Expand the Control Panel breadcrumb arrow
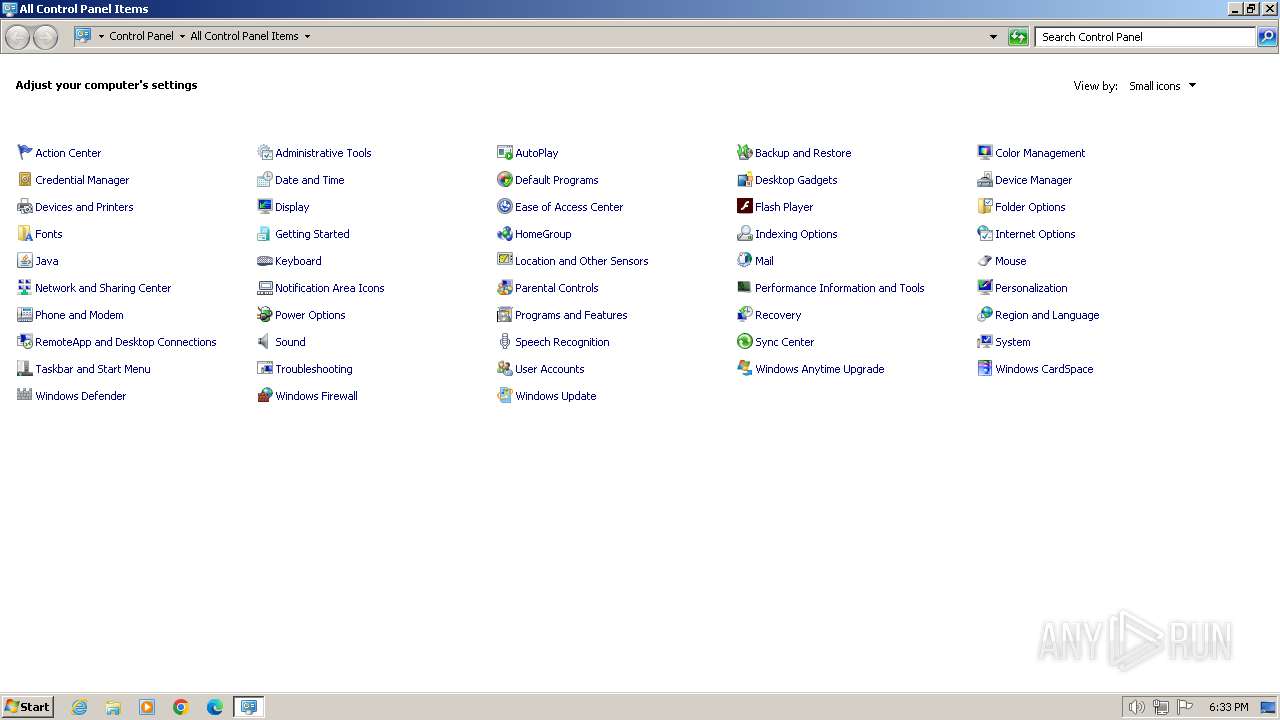The width and height of the screenshot is (1280, 720). tap(182, 36)
